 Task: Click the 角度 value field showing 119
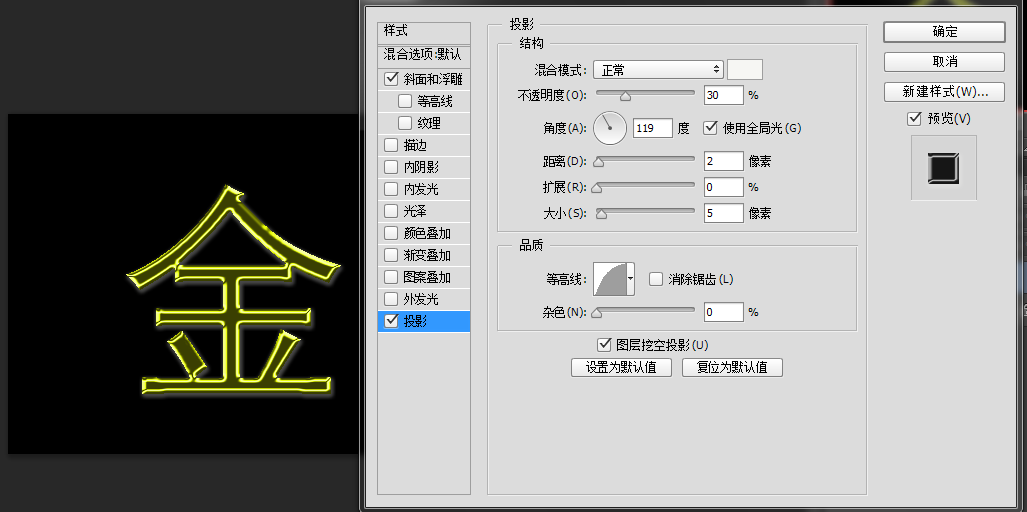coord(653,128)
